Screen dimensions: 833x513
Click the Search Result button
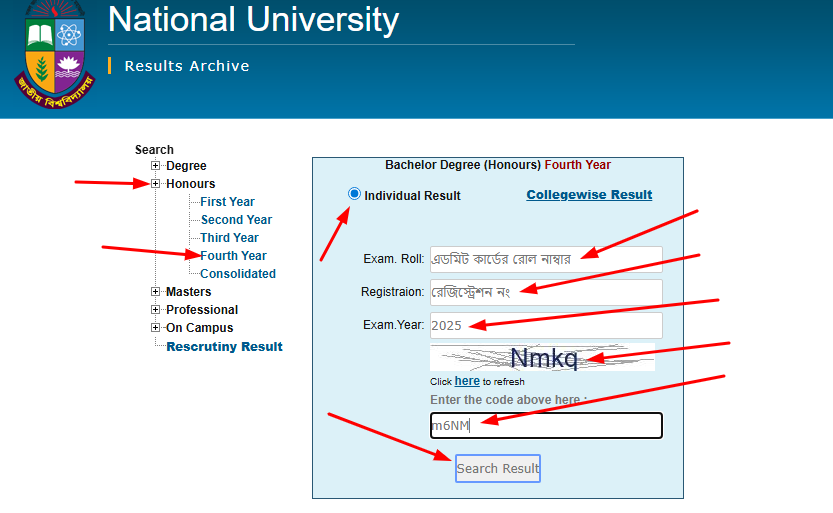tap(498, 468)
